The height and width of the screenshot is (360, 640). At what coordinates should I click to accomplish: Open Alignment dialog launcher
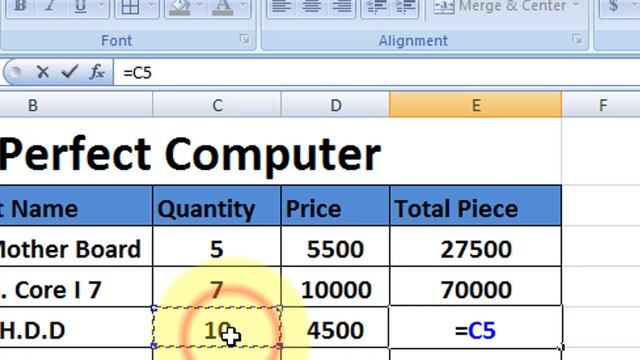(577, 39)
